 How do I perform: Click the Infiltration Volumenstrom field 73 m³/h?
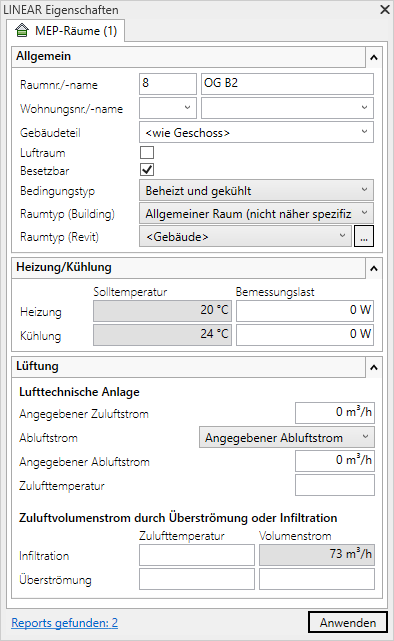317,555
